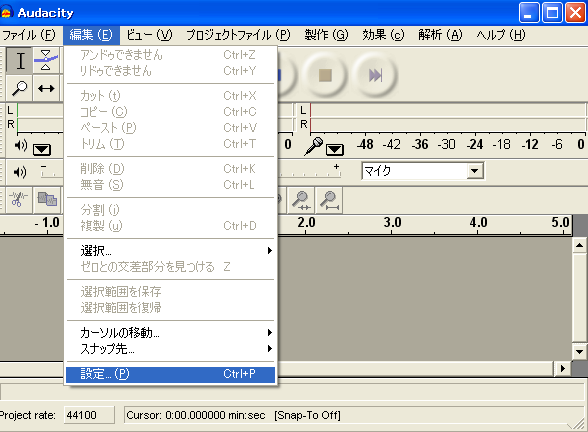Click the Project rate 44100 field

pos(89,415)
